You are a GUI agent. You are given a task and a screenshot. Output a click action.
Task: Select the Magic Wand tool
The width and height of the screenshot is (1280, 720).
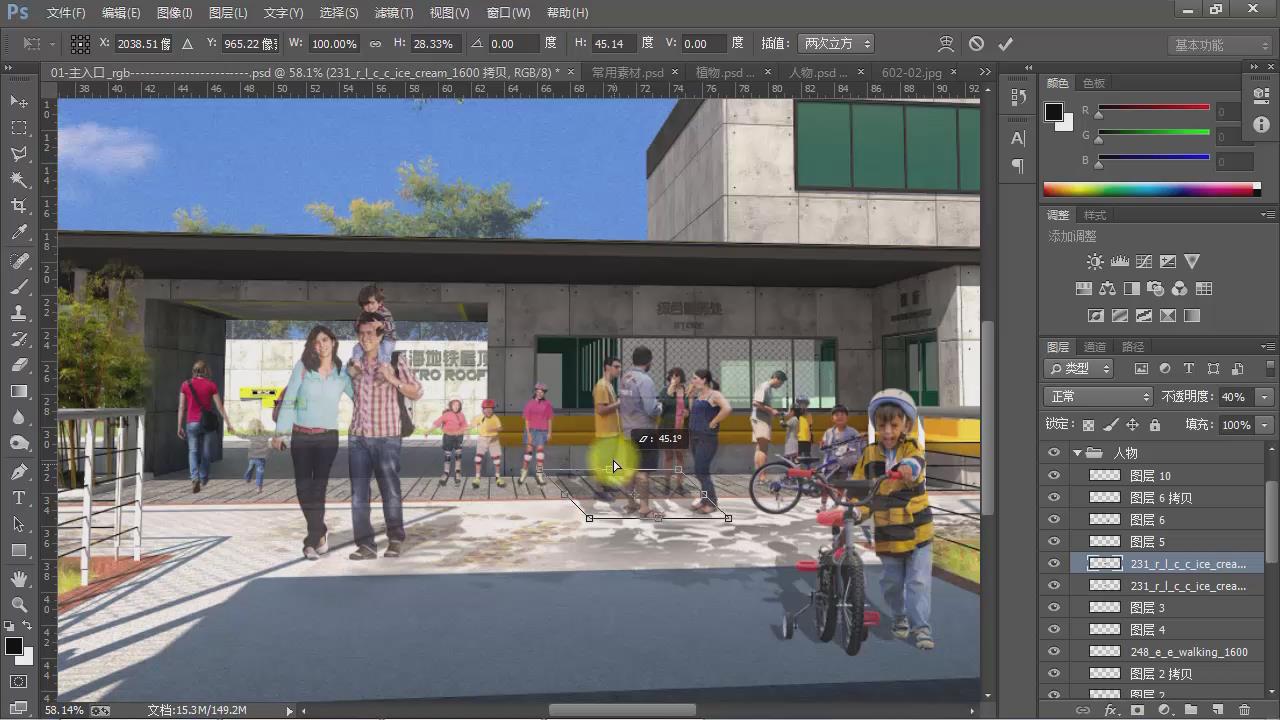click(x=19, y=180)
